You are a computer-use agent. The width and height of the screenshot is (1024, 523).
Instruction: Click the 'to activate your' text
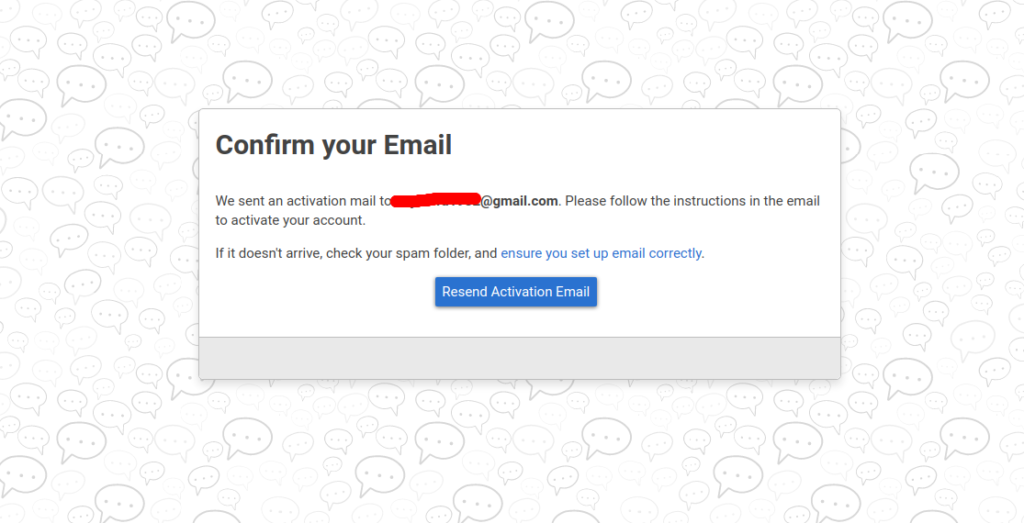pyautogui.click(x=263, y=221)
